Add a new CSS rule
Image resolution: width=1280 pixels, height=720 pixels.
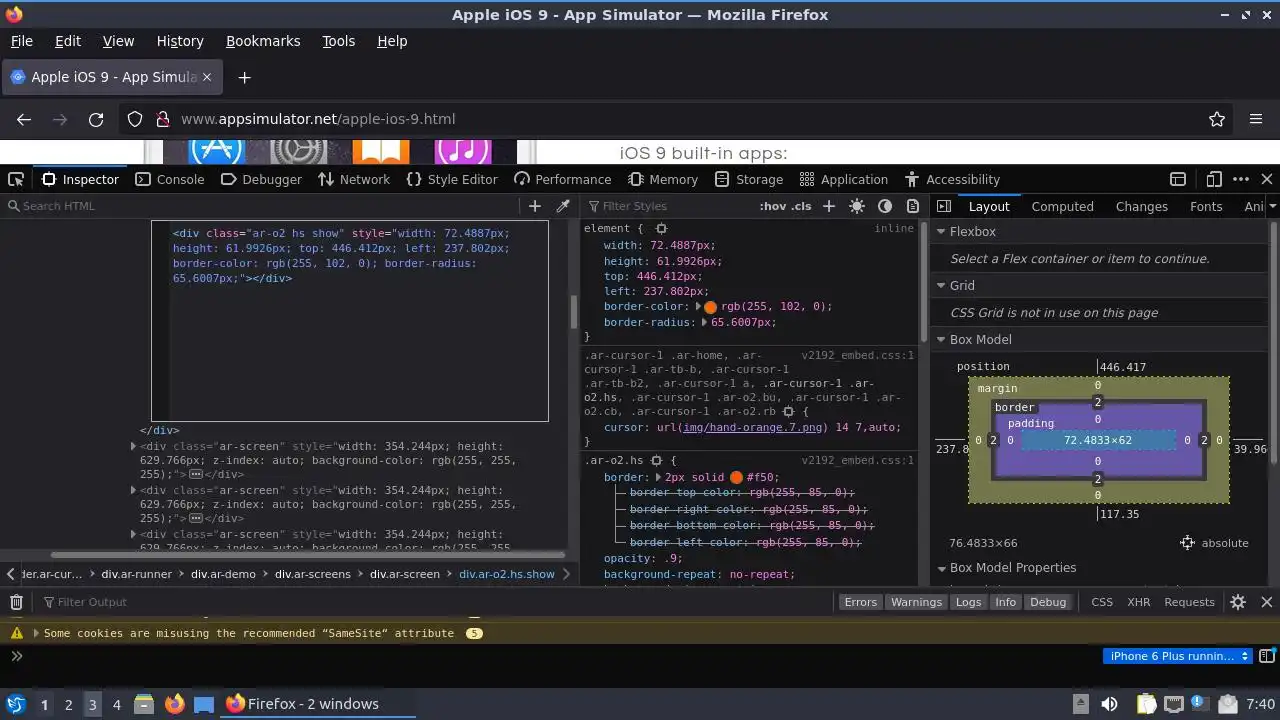(x=828, y=206)
